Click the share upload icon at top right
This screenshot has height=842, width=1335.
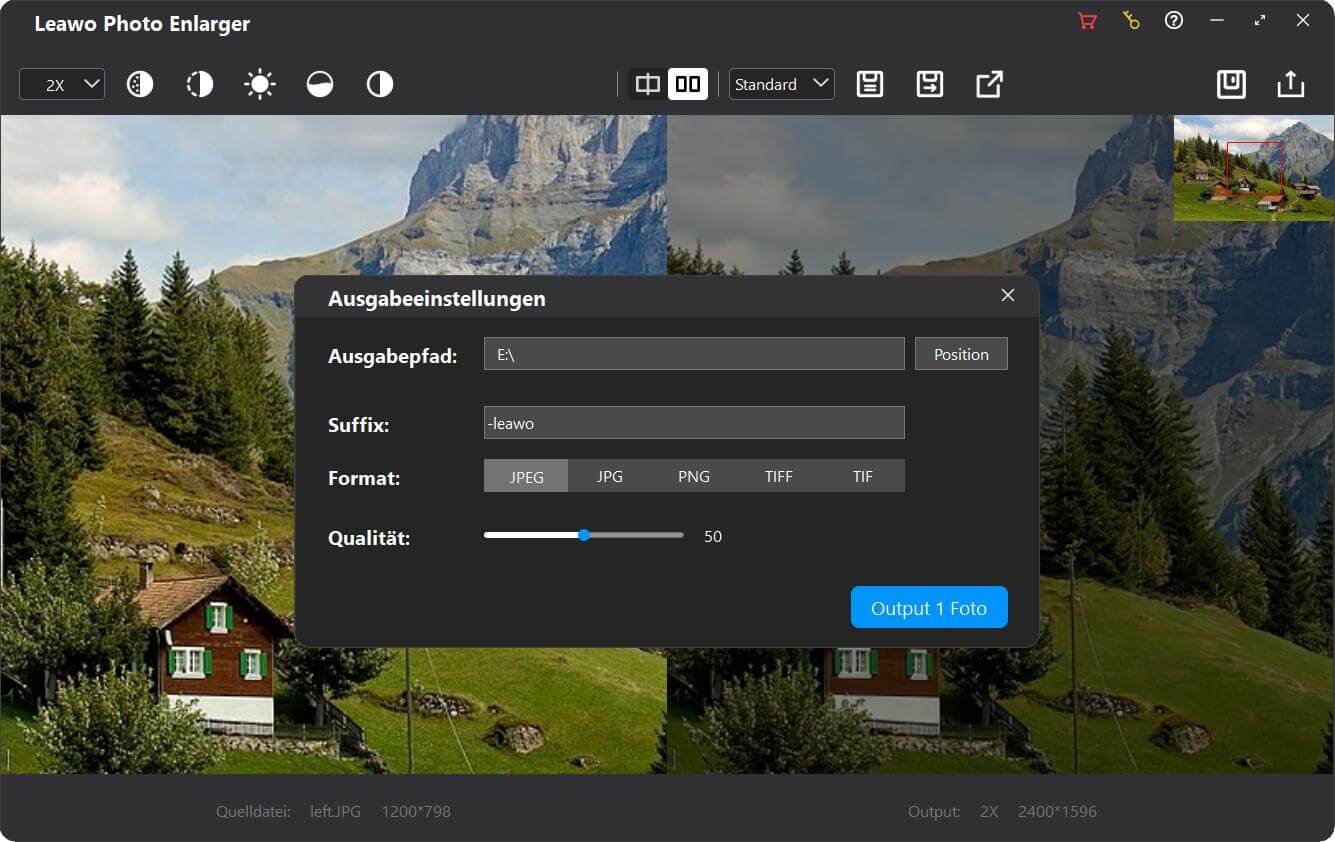pos(1291,85)
